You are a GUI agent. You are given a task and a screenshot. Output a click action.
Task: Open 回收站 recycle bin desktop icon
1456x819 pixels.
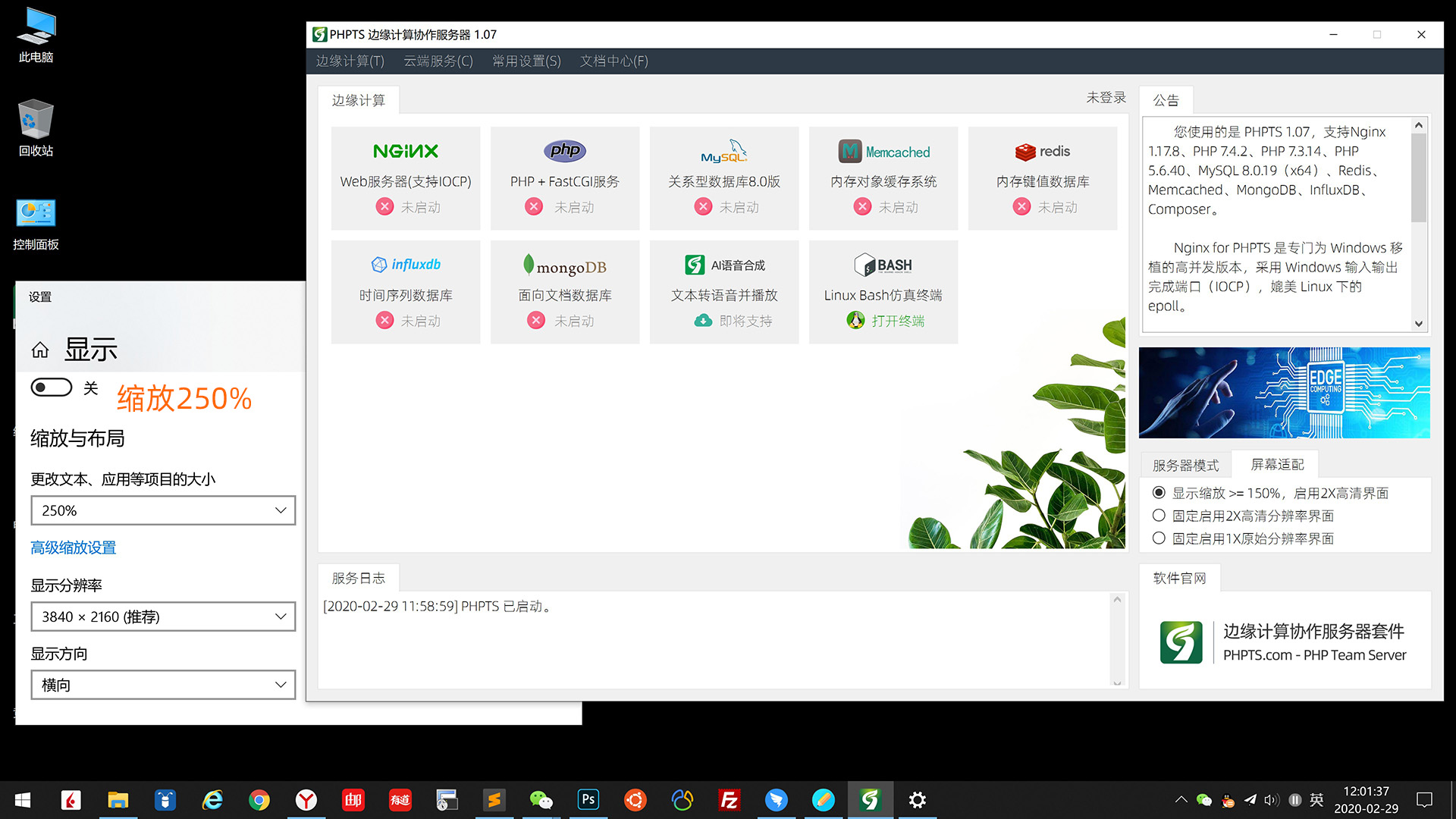point(36,129)
